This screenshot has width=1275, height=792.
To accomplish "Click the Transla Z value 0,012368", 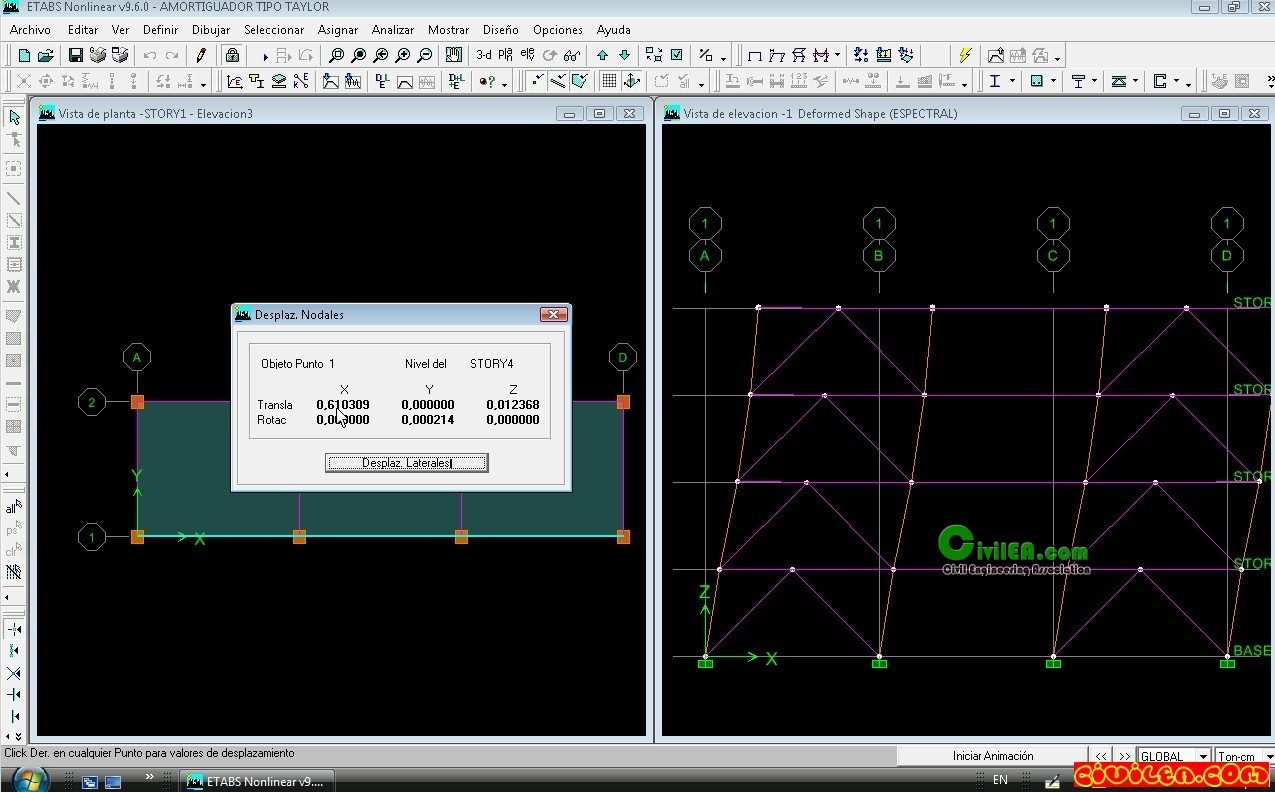I will [513, 405].
